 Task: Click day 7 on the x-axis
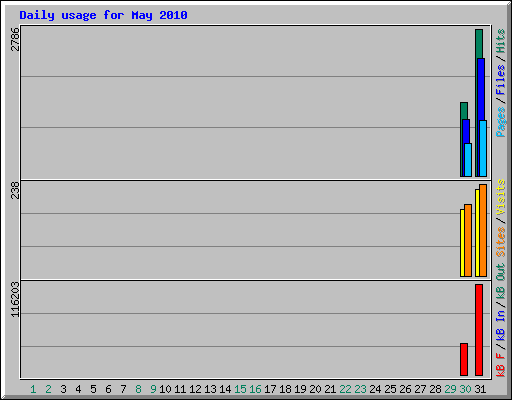point(123,389)
